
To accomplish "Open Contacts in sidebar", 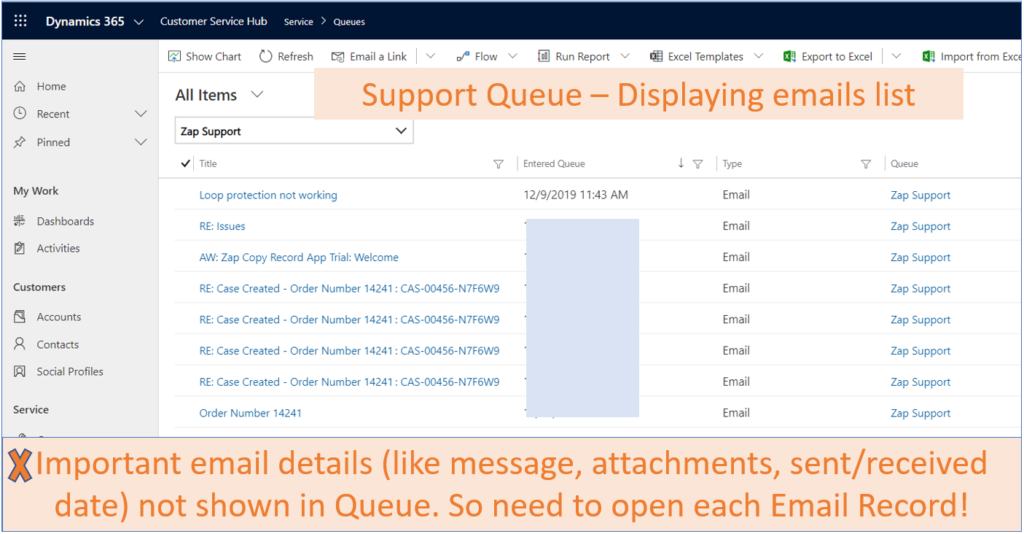I will click(57, 345).
